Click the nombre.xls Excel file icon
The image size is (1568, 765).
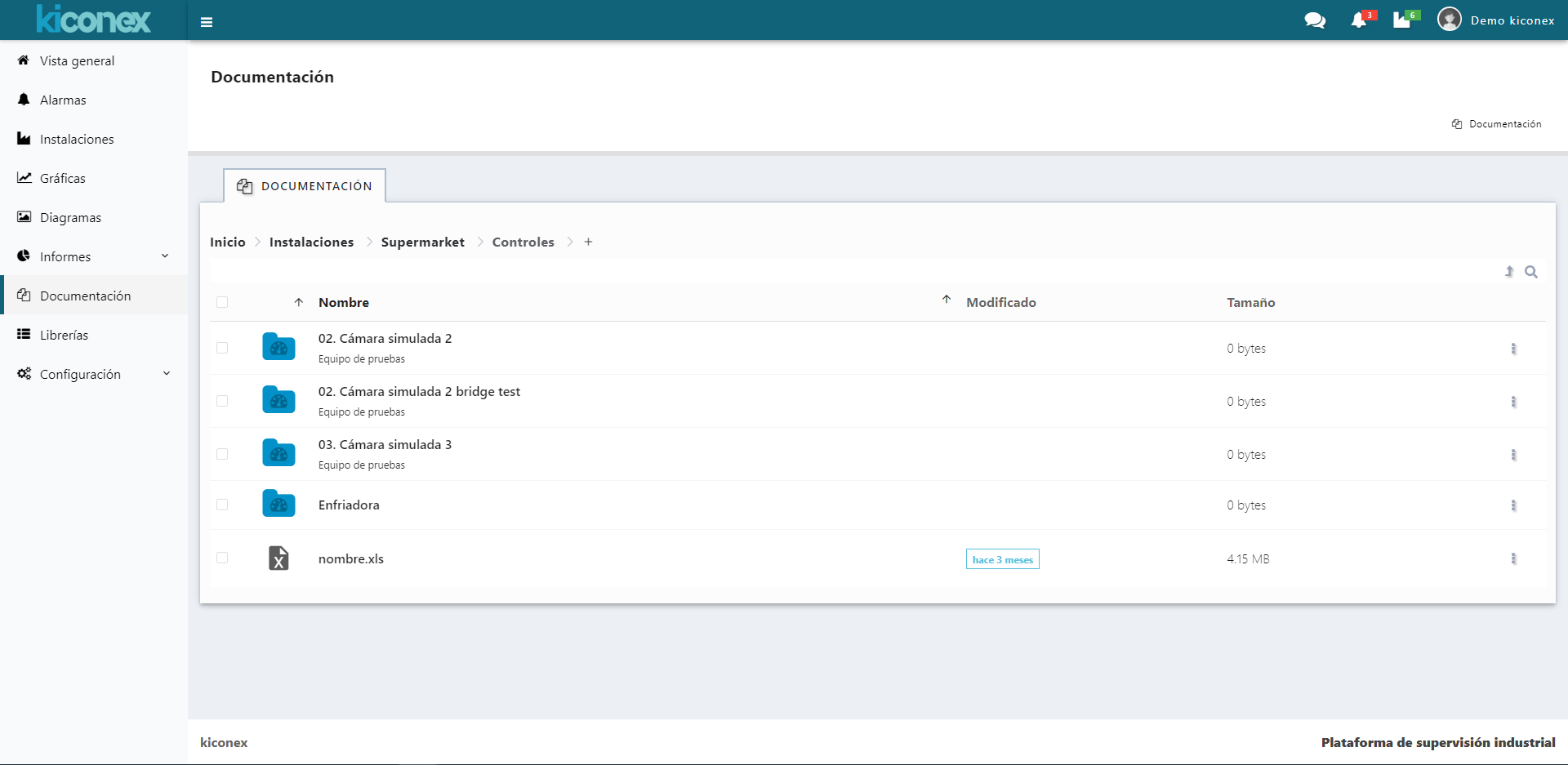(x=278, y=558)
